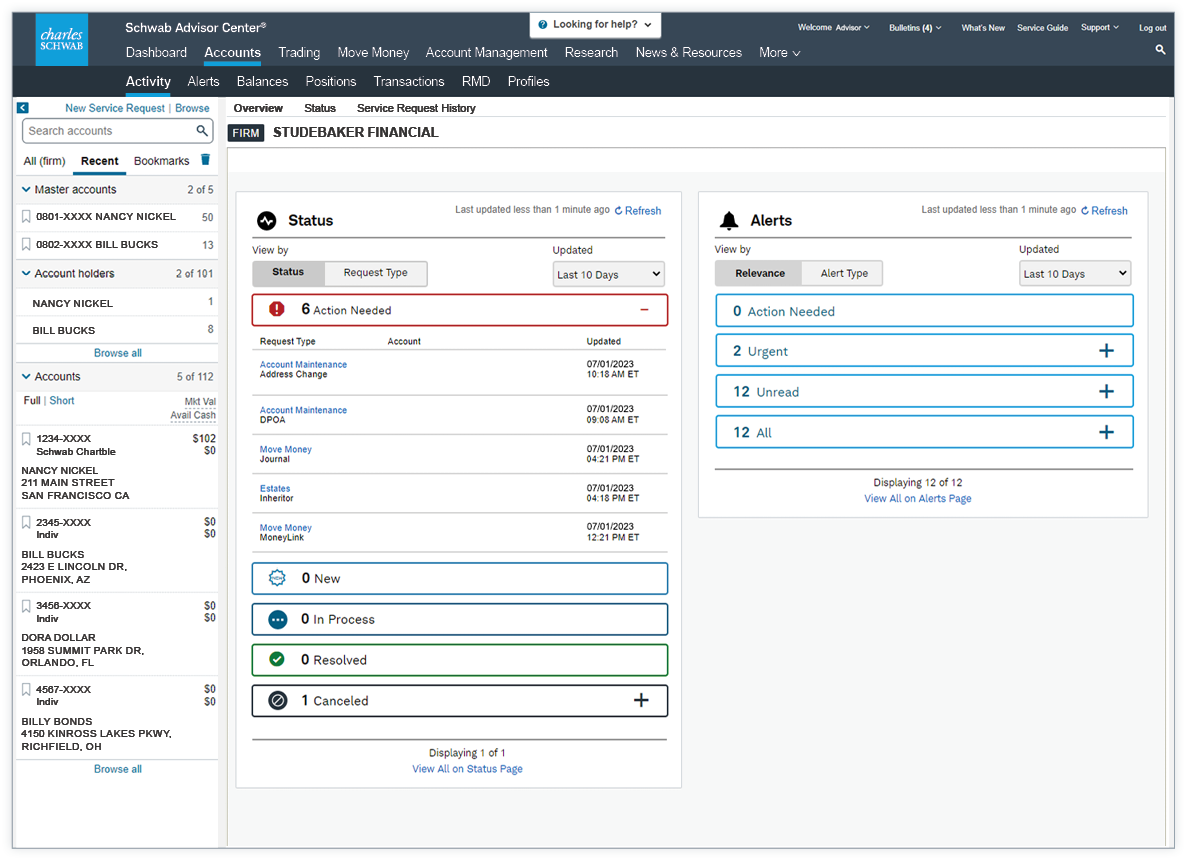
Task: Click New Service Request link
Action: pos(114,108)
